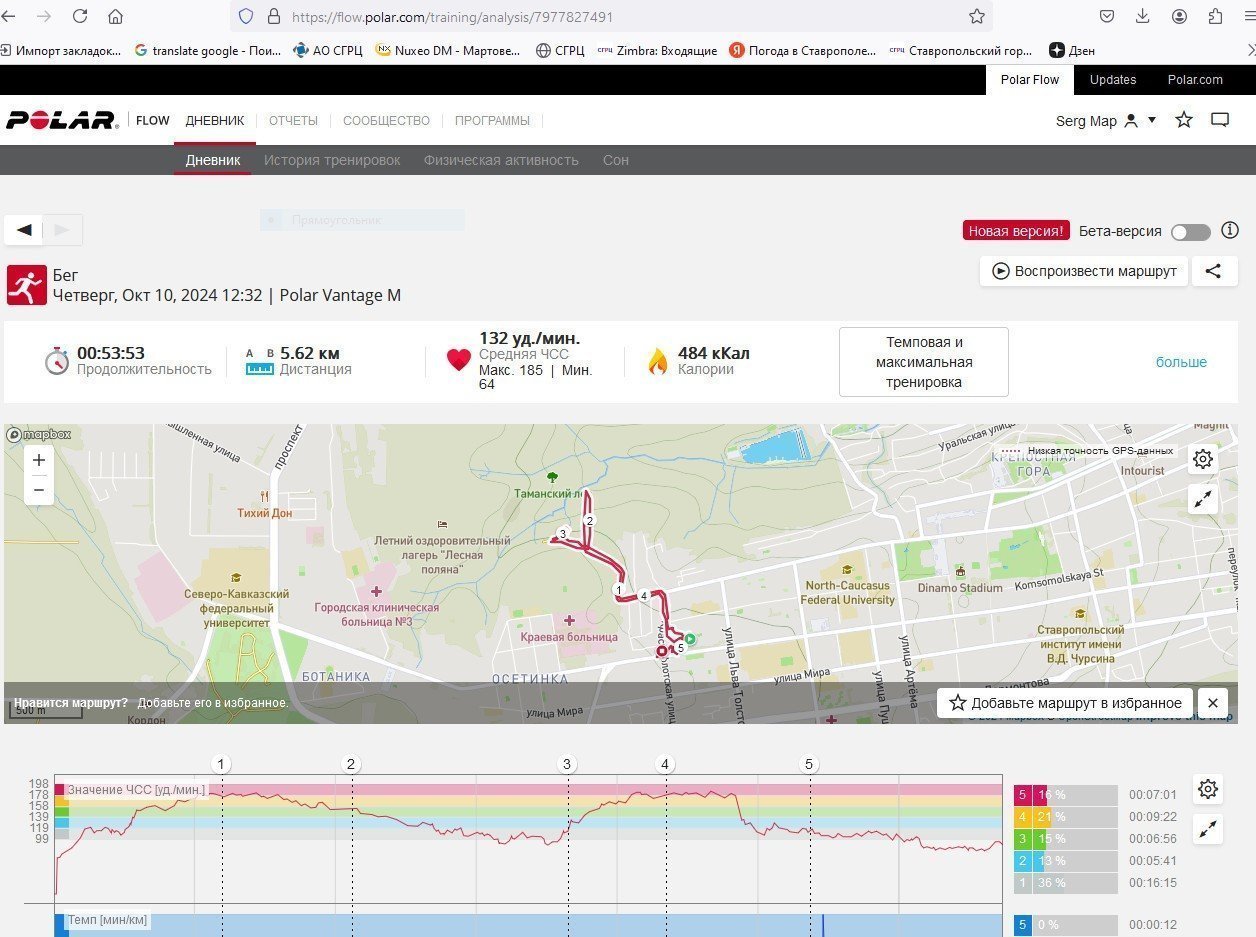The height and width of the screenshot is (937, 1256).
Task: Click Темповая и максимальная тренировка button
Action: 923,362
